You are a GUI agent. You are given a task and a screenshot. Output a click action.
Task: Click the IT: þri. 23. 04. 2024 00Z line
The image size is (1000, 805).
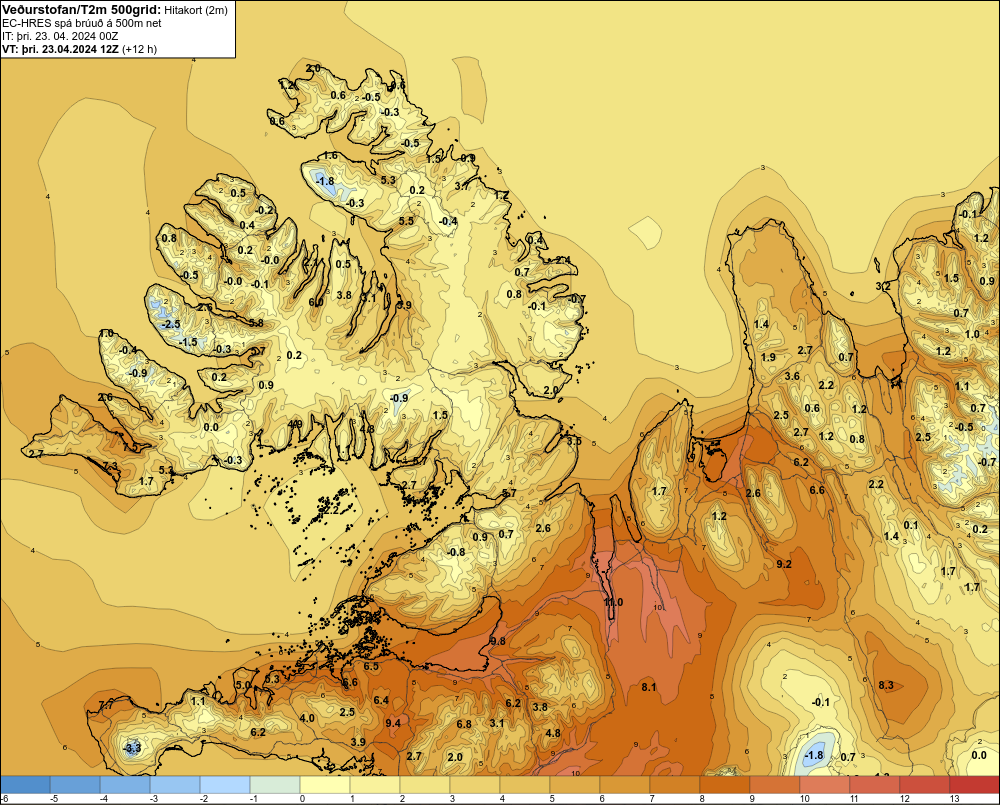click(x=60, y=36)
